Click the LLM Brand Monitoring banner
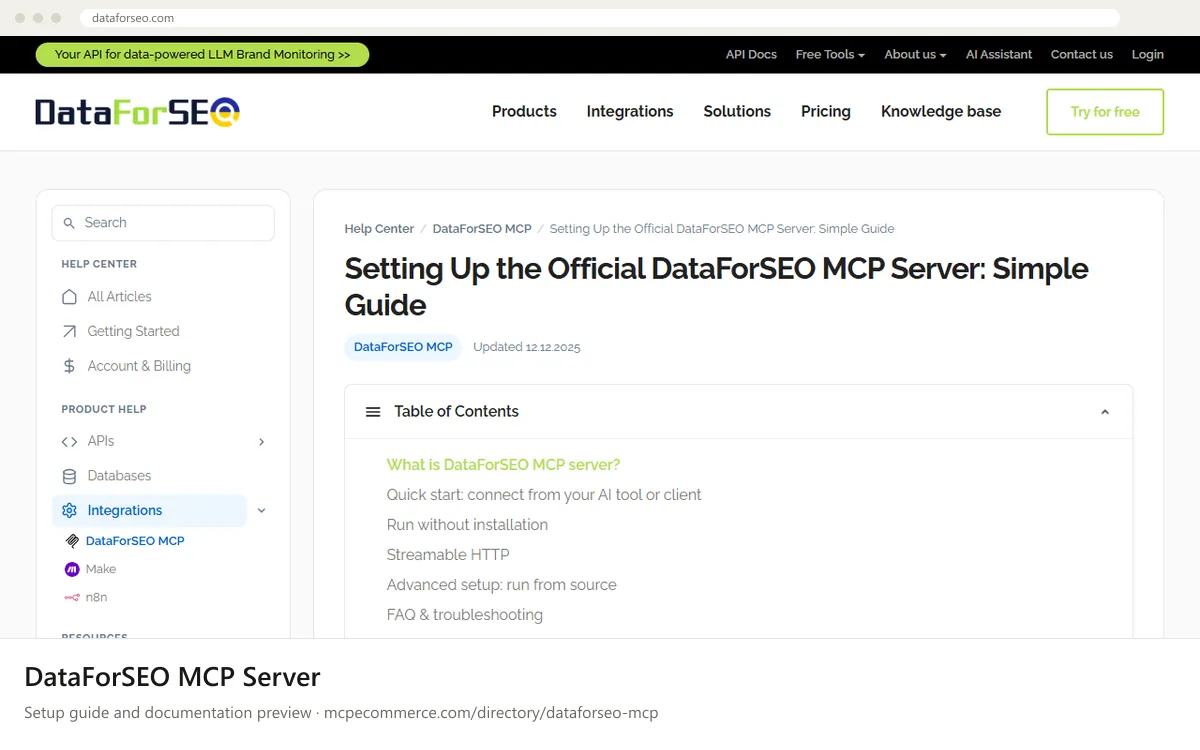 tap(202, 55)
